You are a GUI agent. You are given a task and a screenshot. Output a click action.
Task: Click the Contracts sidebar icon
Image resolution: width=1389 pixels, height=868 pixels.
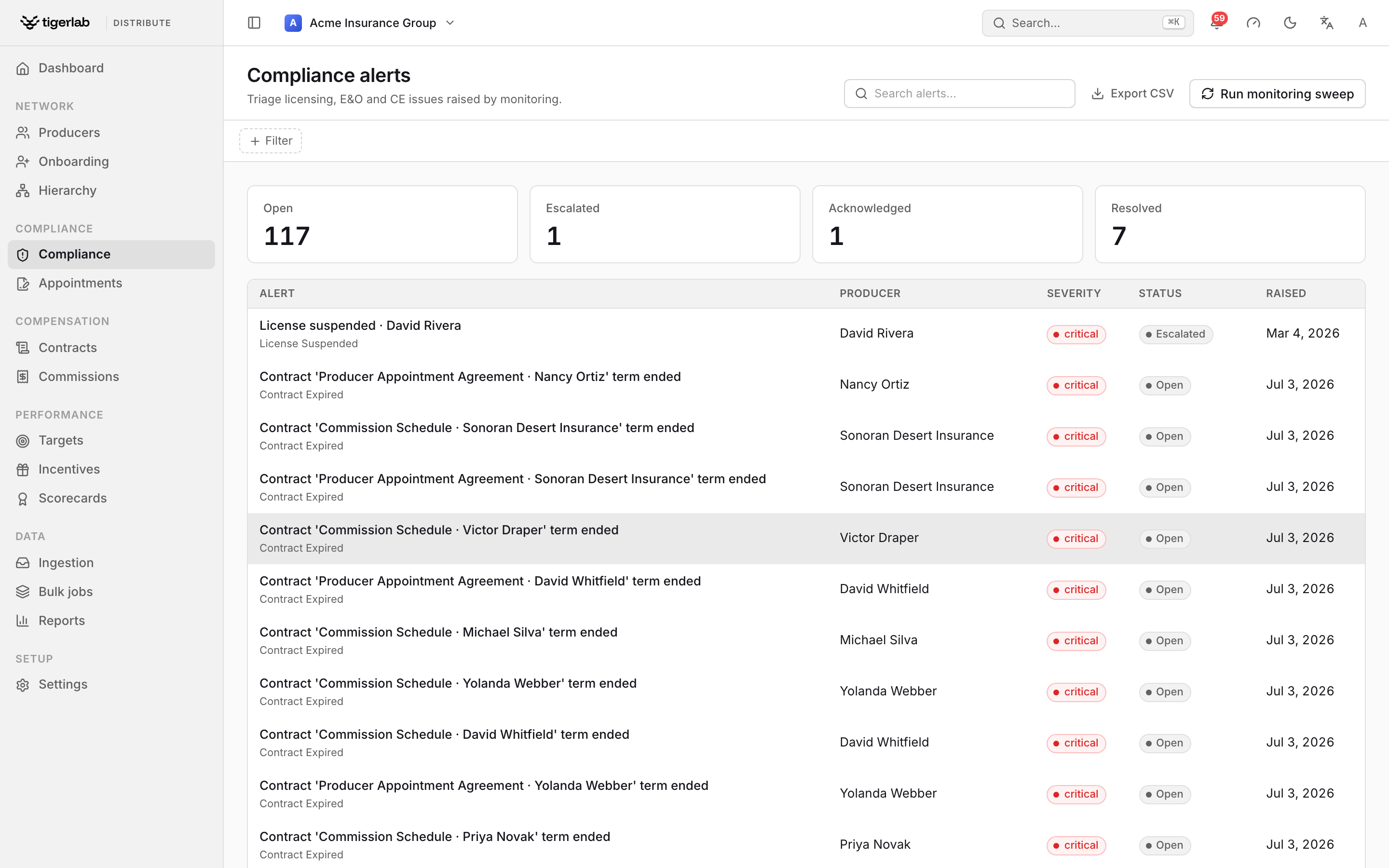(x=23, y=348)
